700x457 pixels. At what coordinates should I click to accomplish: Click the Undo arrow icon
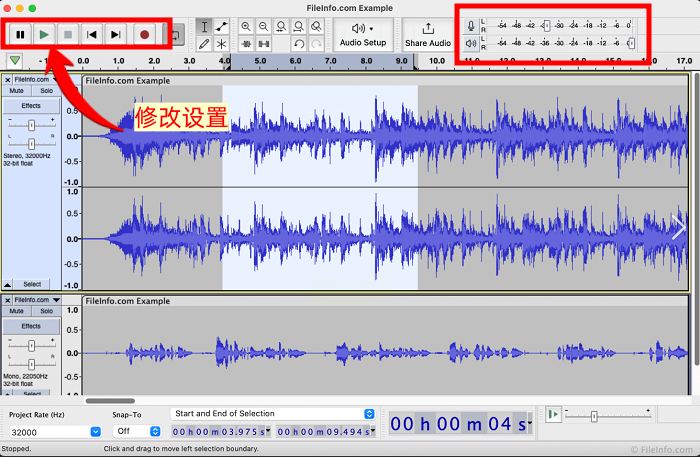click(299, 44)
